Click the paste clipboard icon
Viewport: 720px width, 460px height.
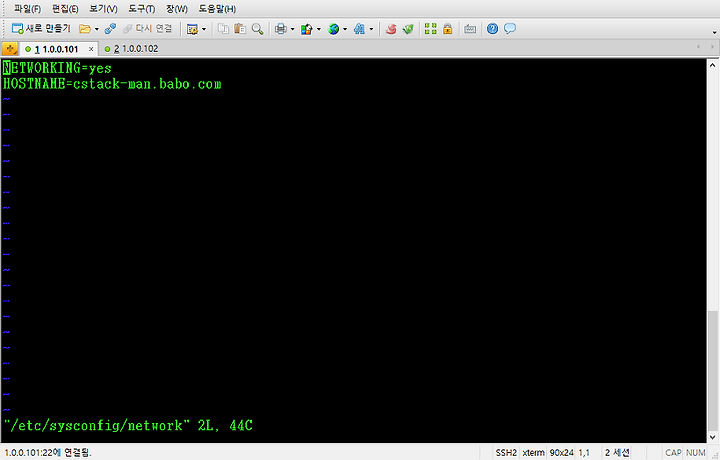[240, 29]
